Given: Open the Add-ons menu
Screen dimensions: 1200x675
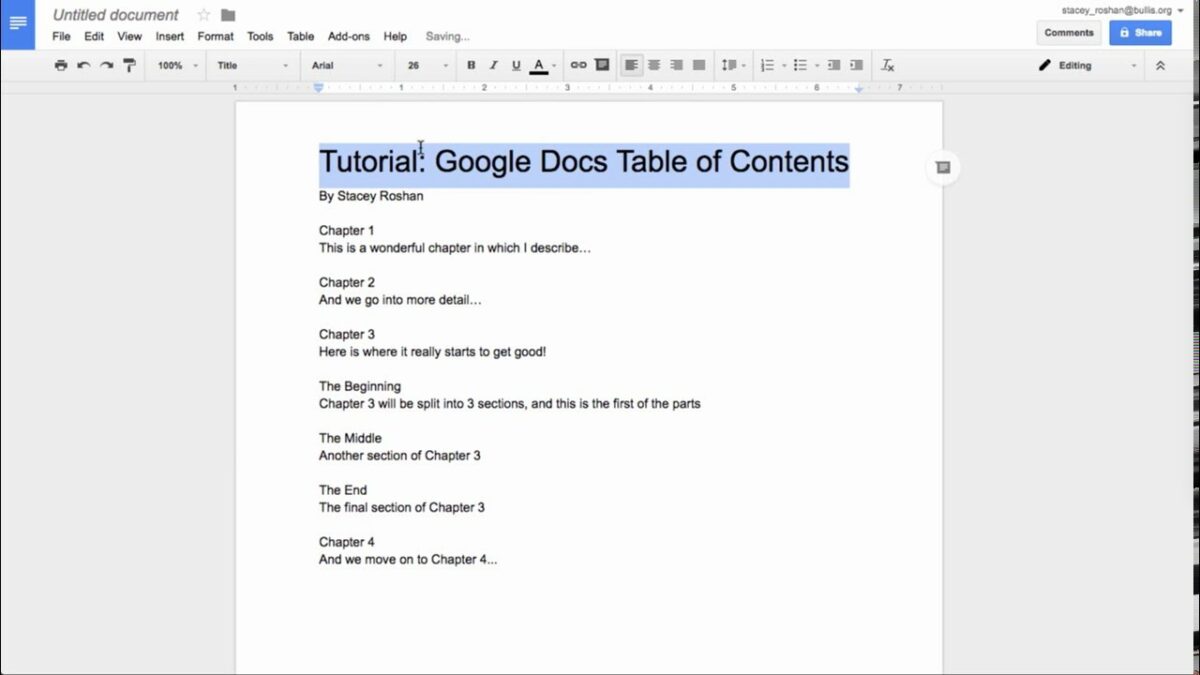Looking at the screenshot, I should coord(348,36).
